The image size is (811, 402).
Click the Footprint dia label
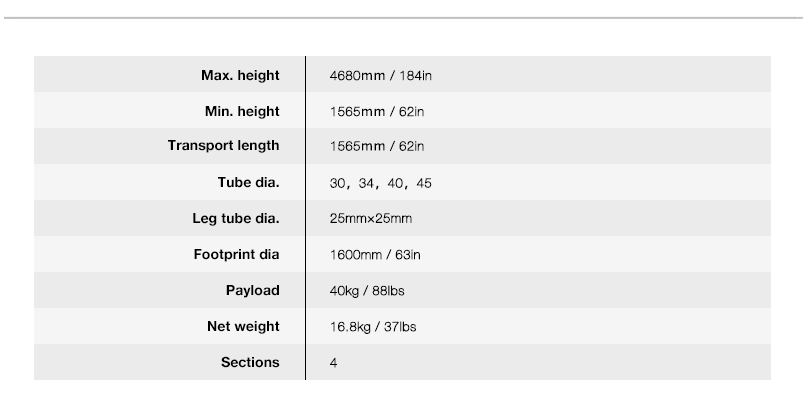coord(236,255)
